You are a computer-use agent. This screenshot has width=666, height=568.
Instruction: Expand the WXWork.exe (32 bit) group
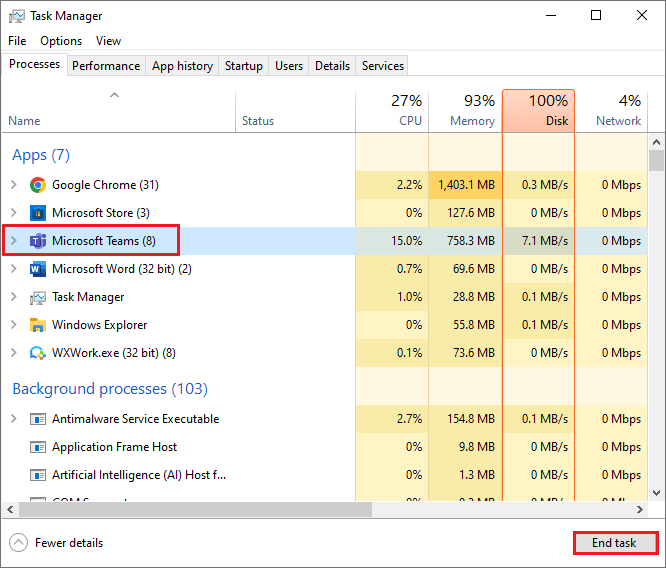pos(14,353)
